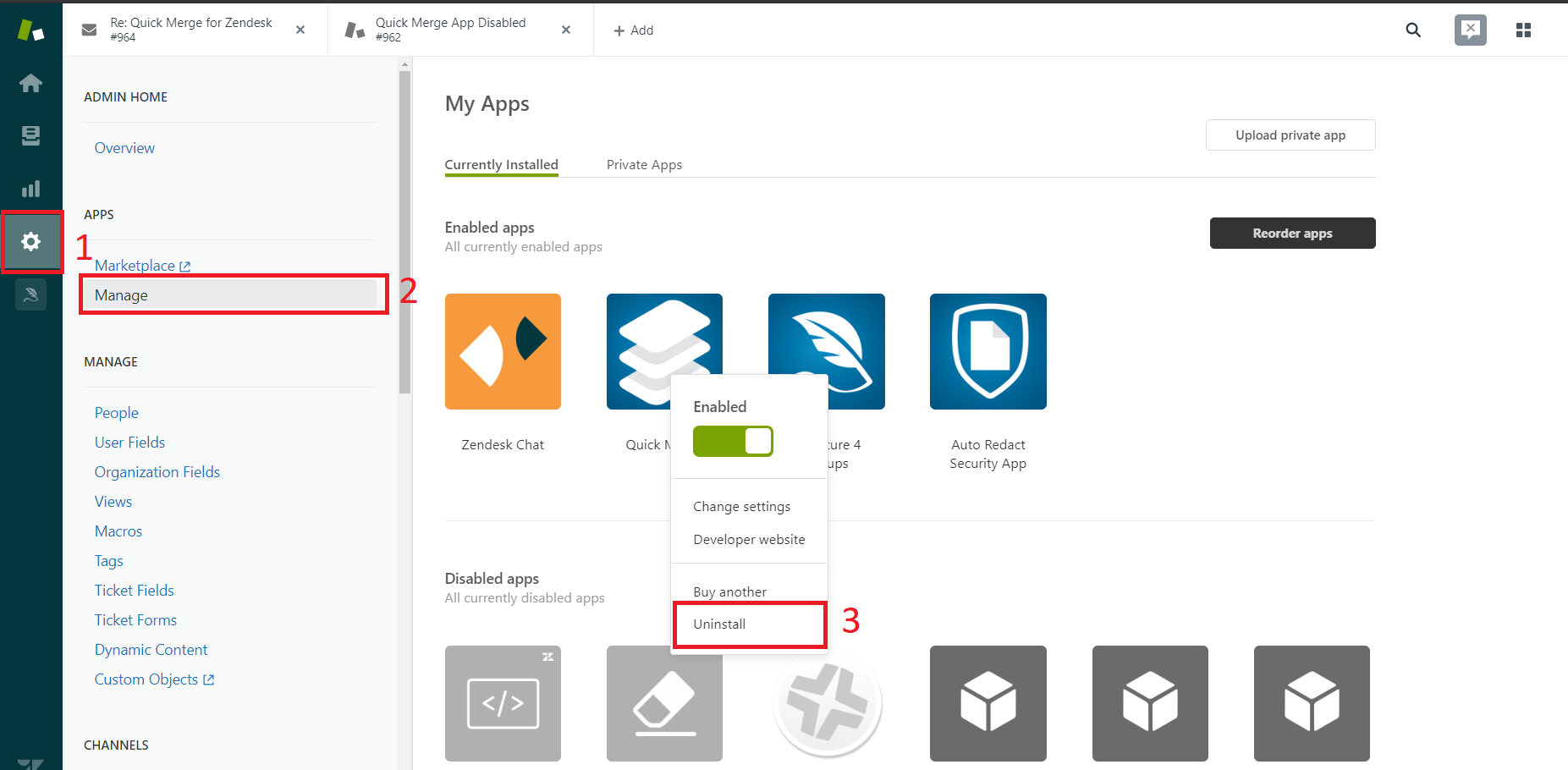Click the Zendesk logo at top left
Image resolution: width=1568 pixels, height=770 pixels.
pos(31,30)
